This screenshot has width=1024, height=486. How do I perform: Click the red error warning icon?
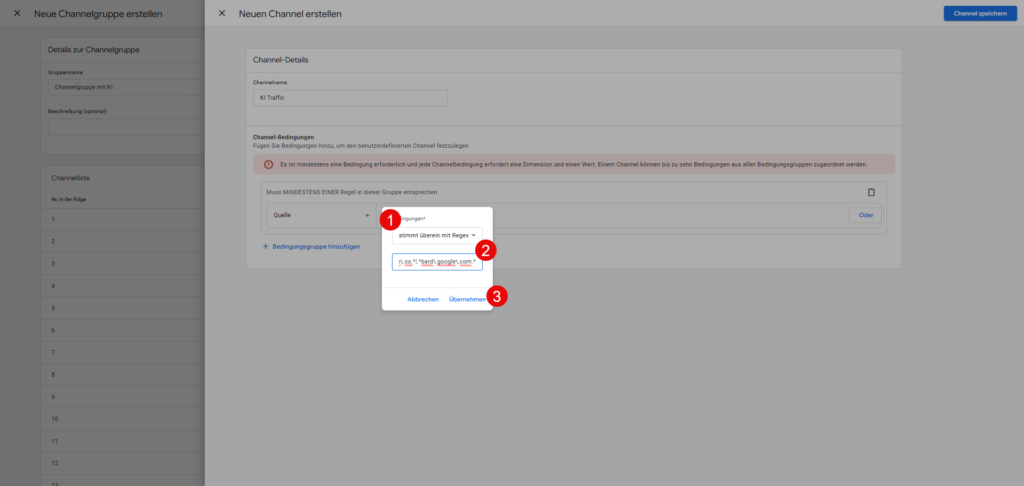[268, 164]
